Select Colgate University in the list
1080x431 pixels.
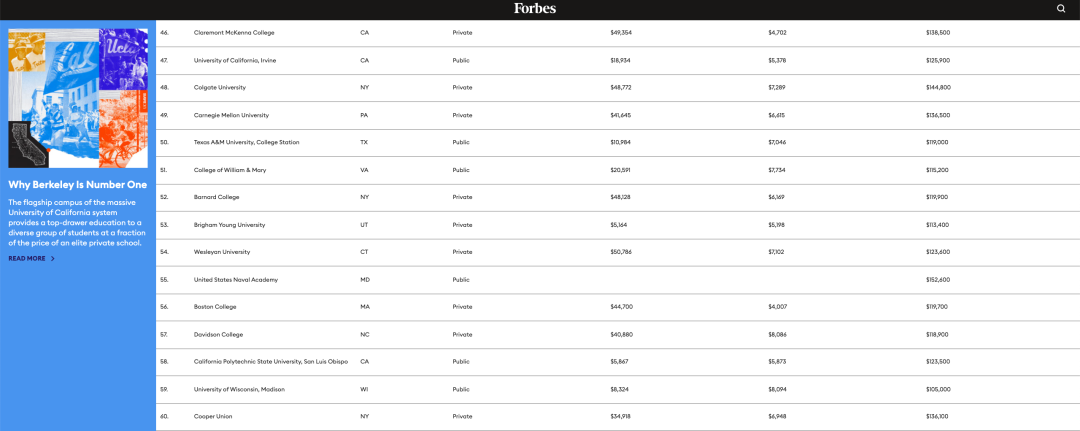220,87
